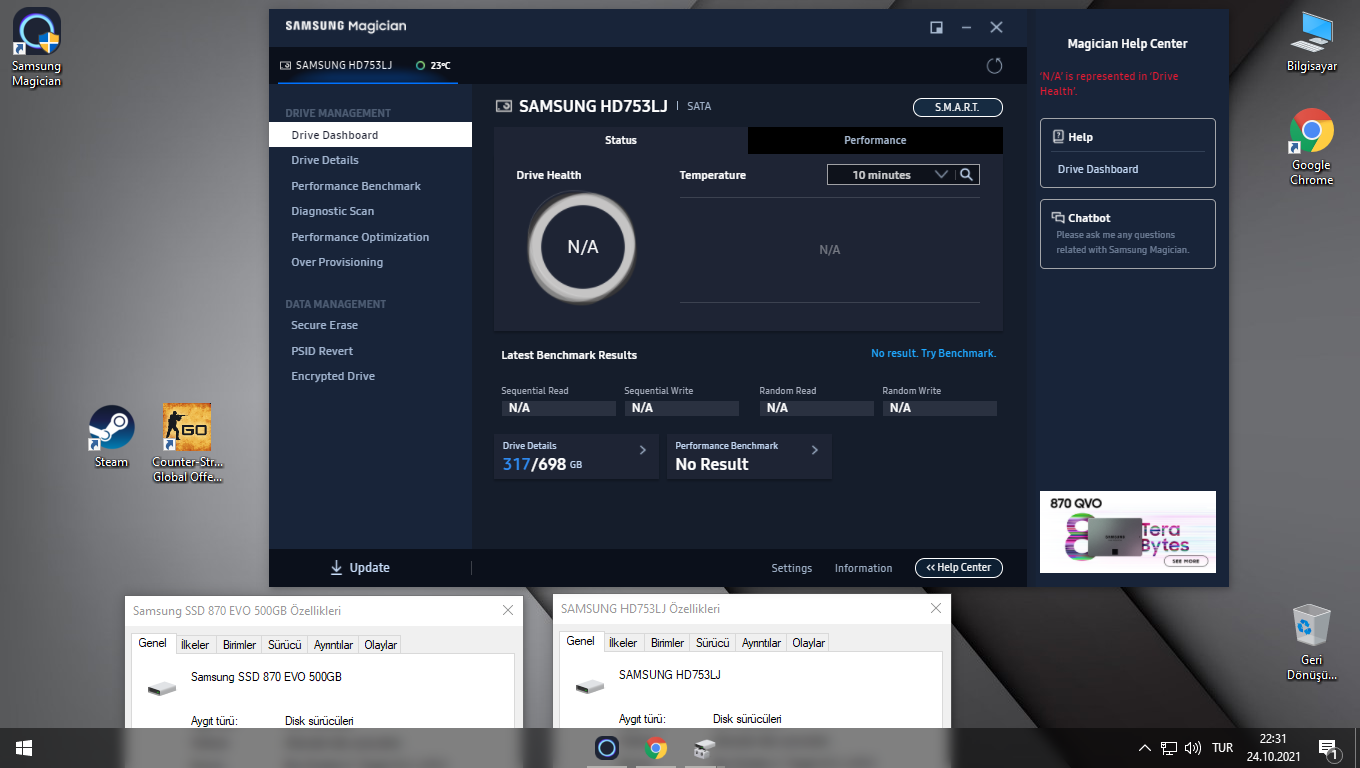Click the Drive Health N/A gauge
The image size is (1360, 768).
tap(582, 247)
